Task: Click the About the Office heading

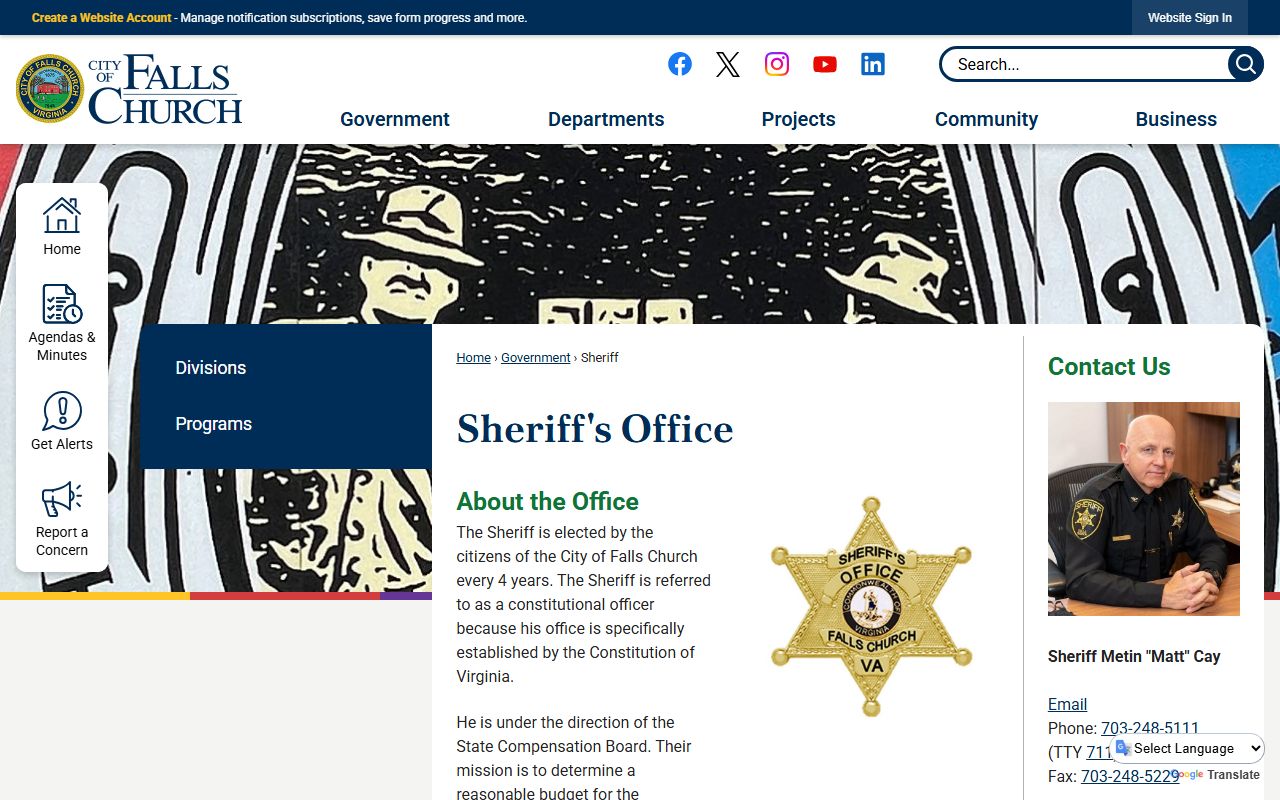Action: [548, 501]
